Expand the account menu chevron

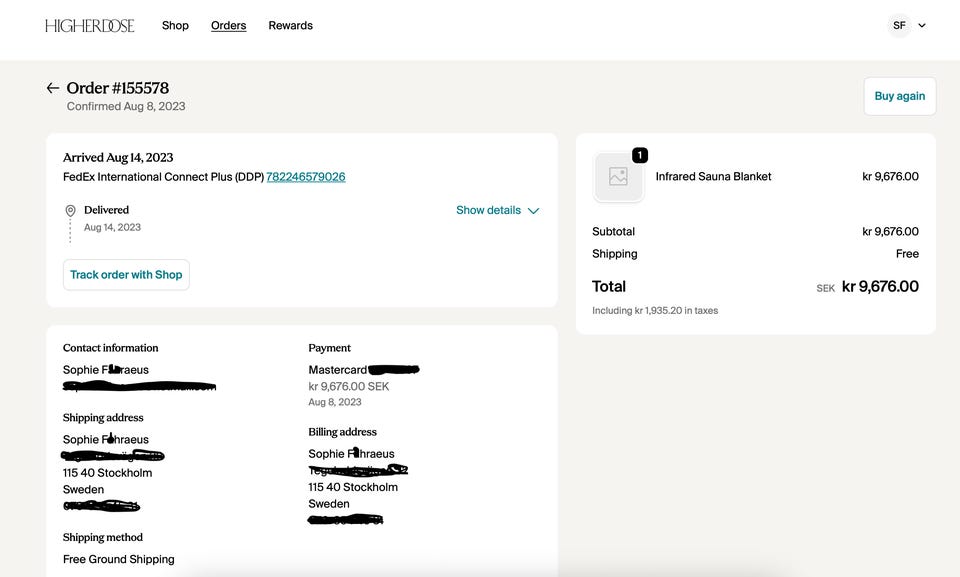point(922,26)
